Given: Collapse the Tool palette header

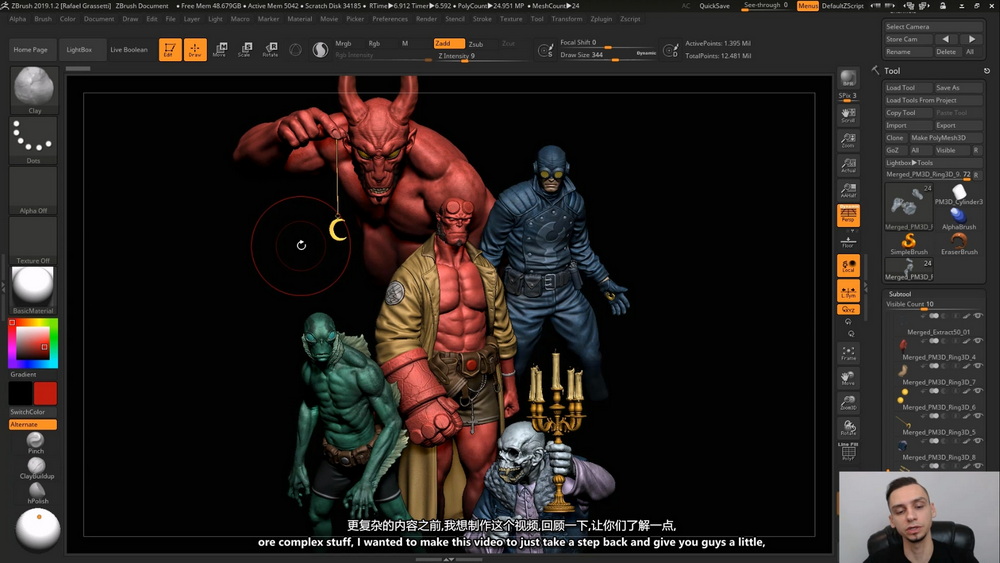Looking at the screenshot, I should (x=892, y=71).
